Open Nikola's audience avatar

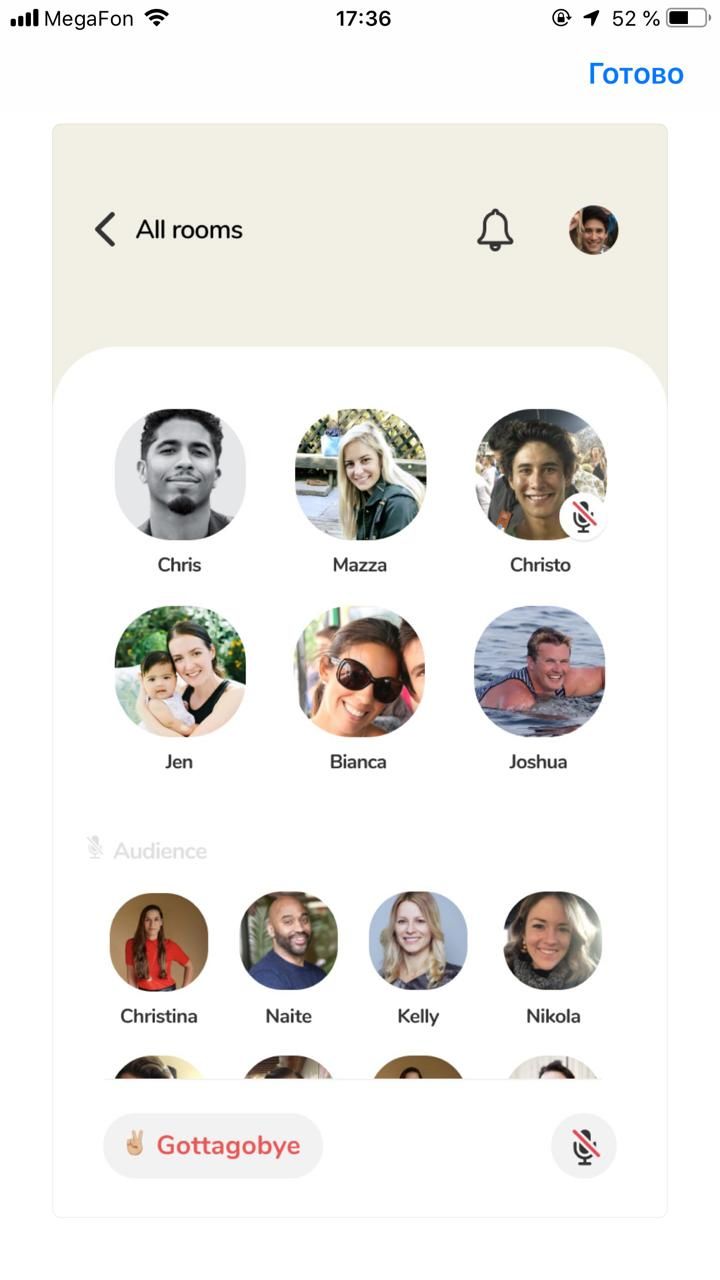click(553, 941)
